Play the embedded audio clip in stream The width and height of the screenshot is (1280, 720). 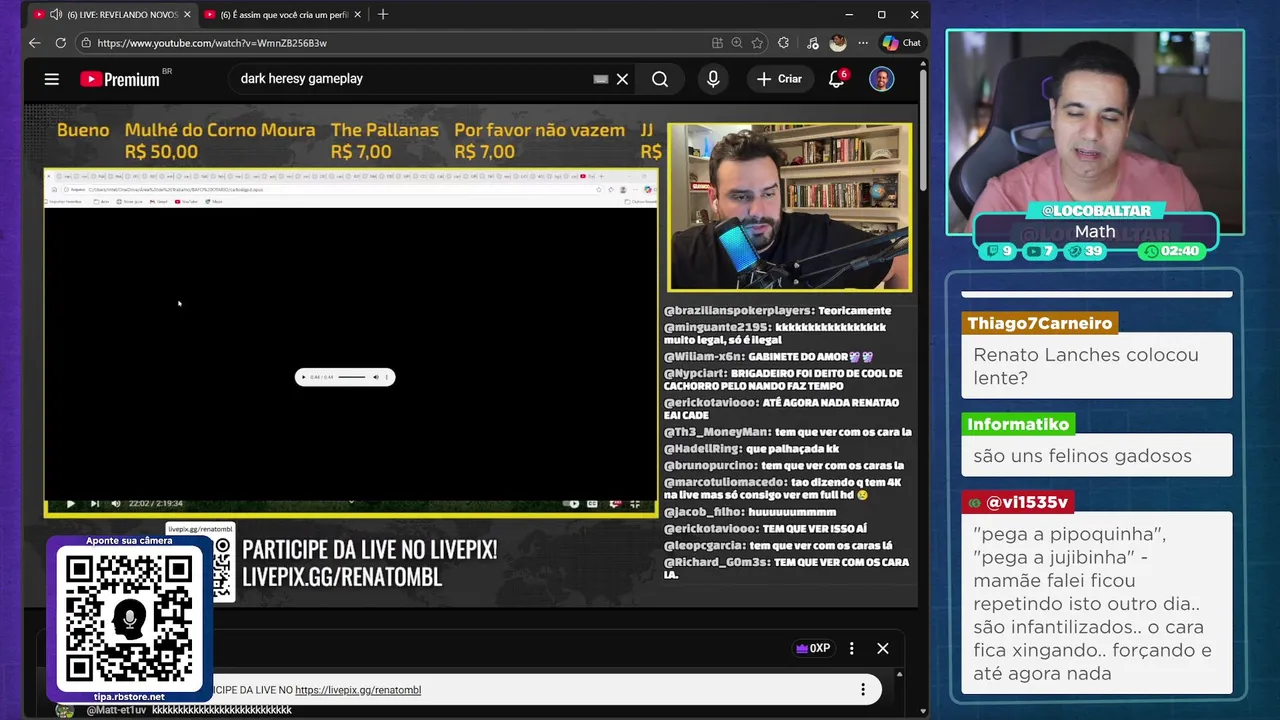point(304,377)
